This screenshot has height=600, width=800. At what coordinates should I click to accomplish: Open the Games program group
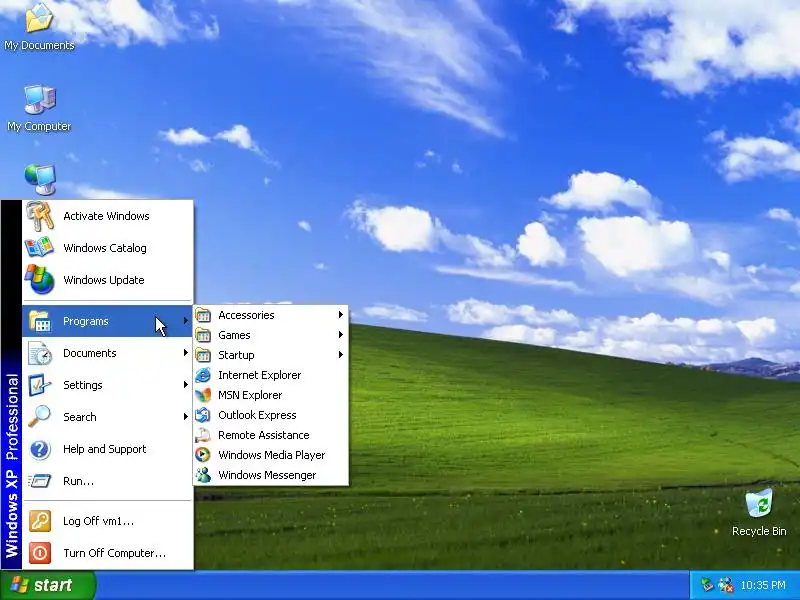271,335
